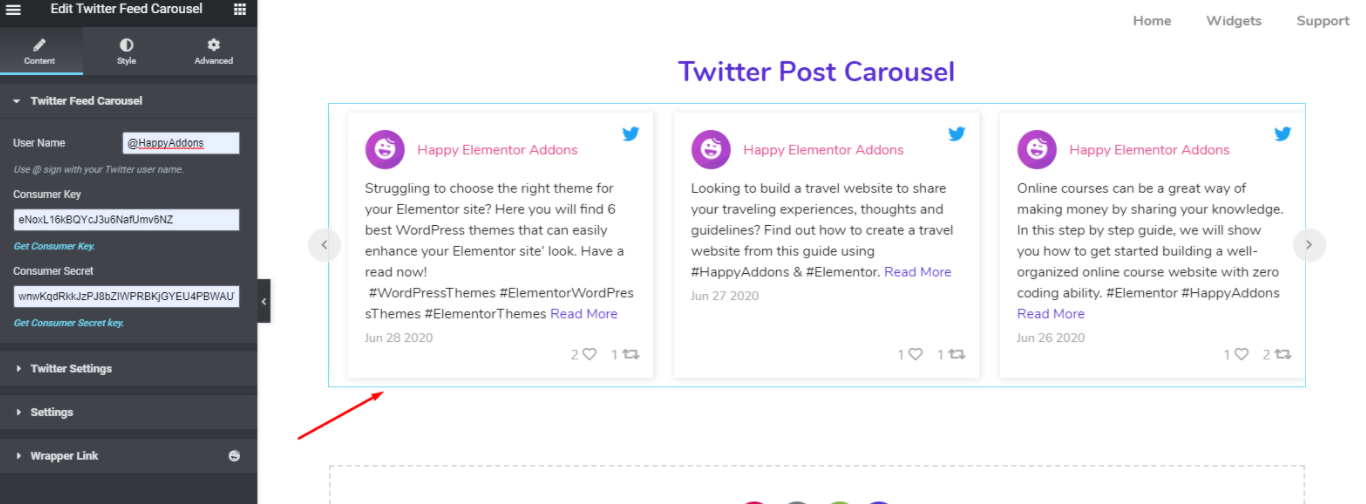Viewport: 1366px width, 504px height.
Task: Expand the Settings section
Action: pos(128,412)
